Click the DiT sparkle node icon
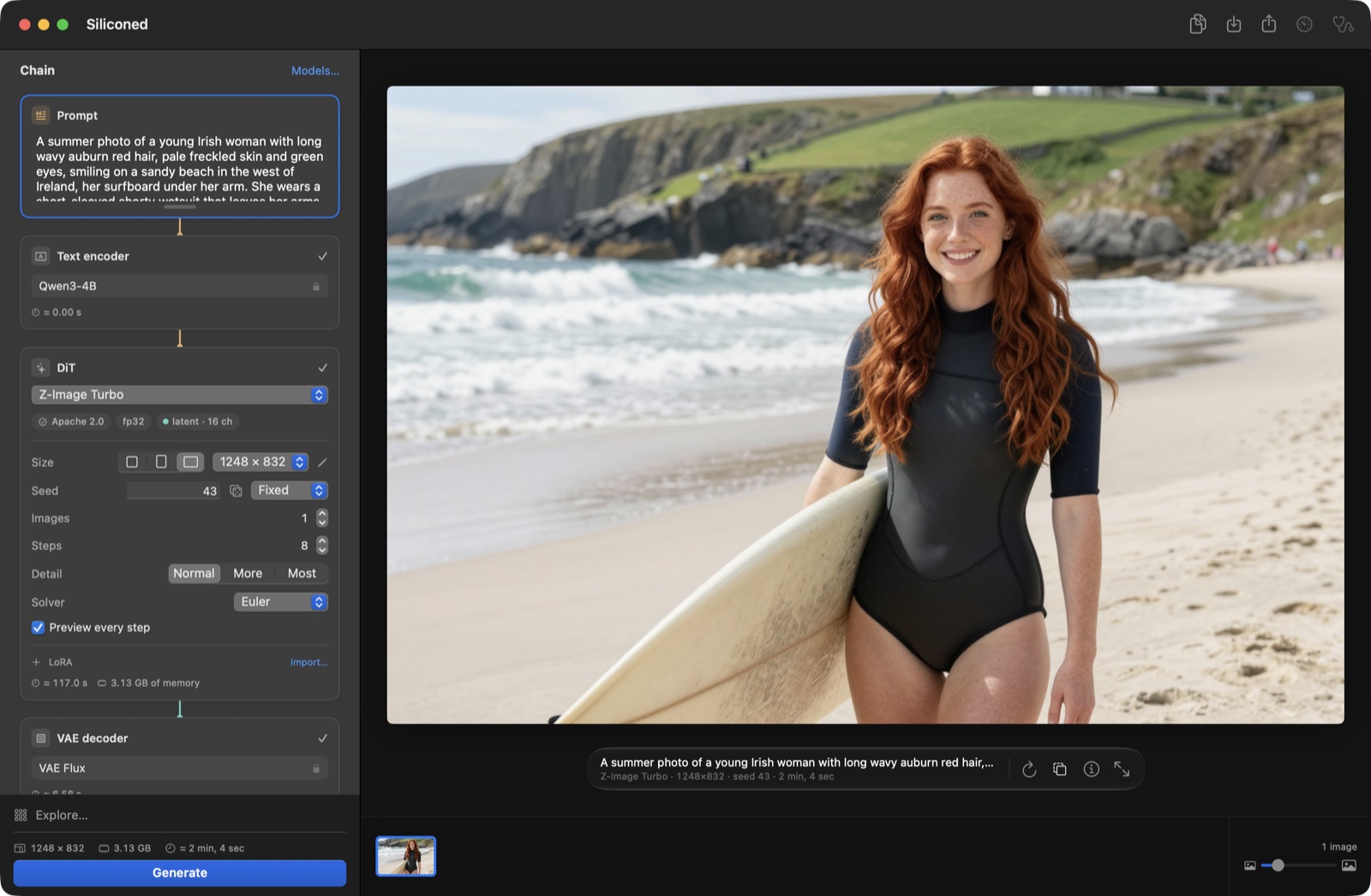 (40, 367)
